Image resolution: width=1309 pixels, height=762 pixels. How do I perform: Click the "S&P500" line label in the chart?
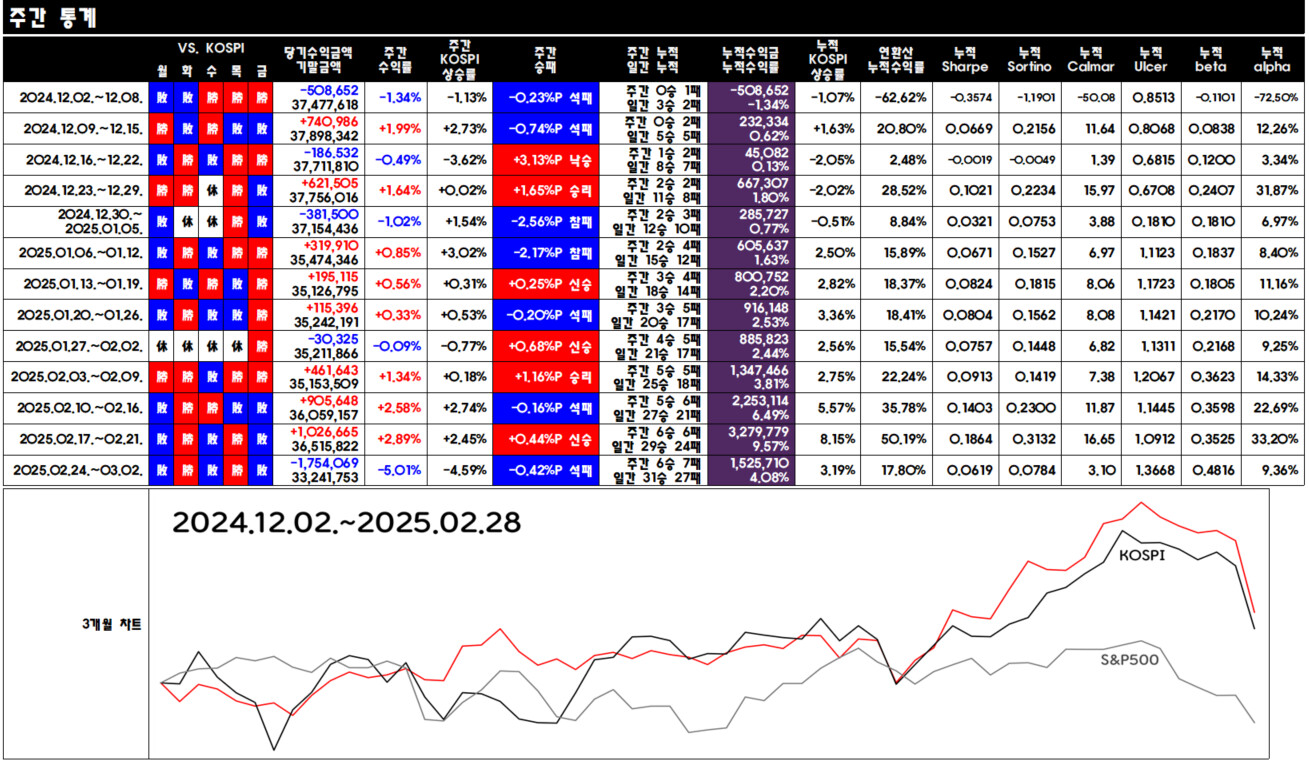pyautogui.click(x=1130, y=660)
